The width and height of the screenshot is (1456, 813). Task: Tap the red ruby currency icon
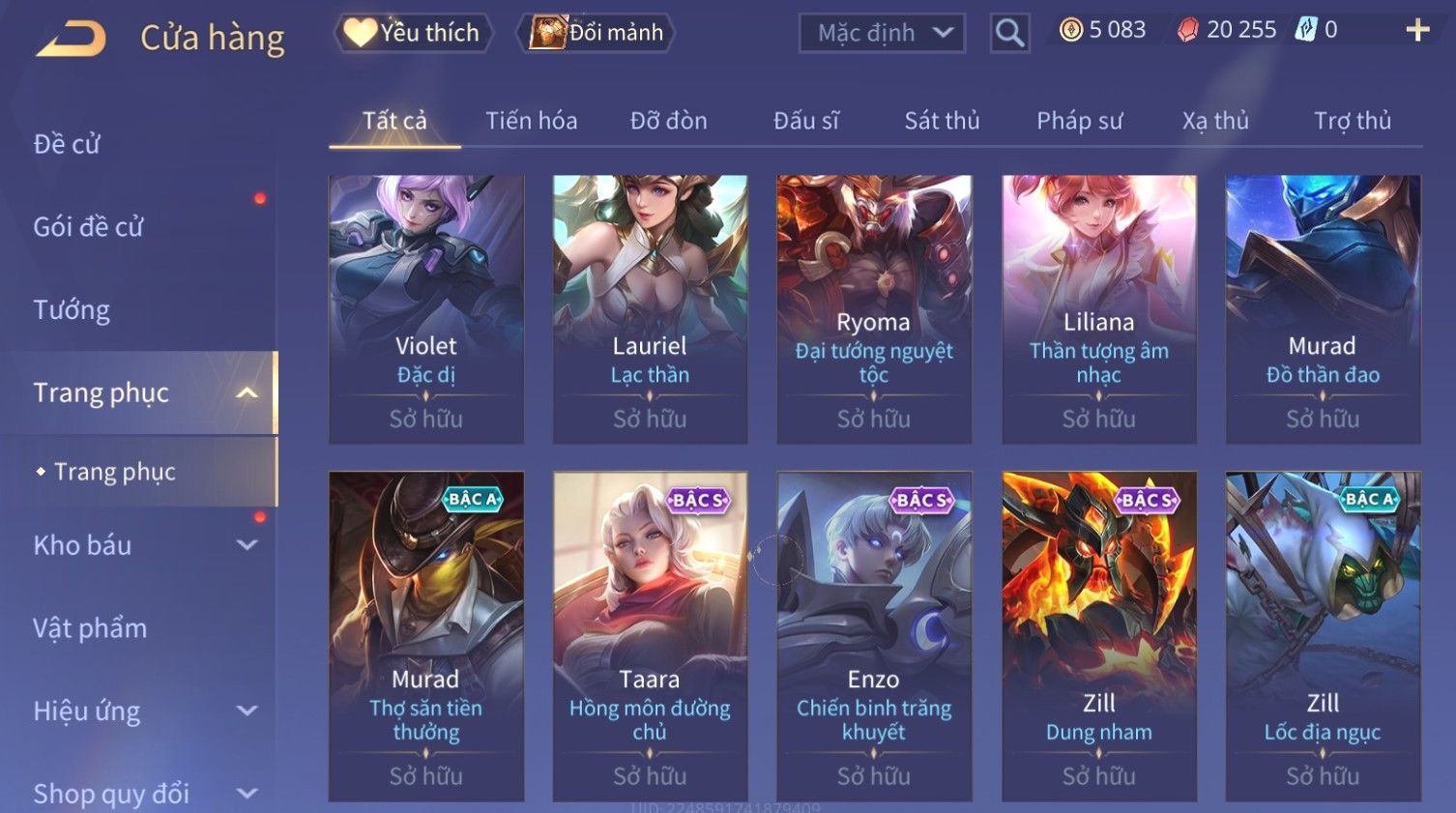click(x=1187, y=30)
